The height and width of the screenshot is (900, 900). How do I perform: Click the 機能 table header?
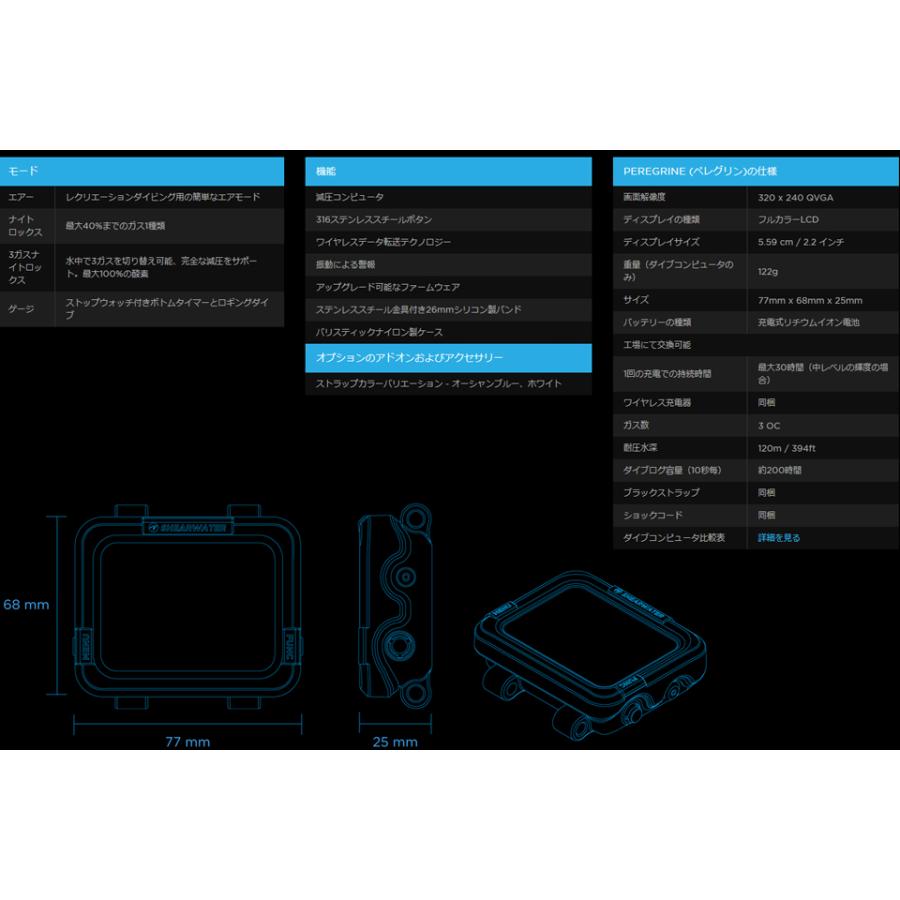[448, 171]
